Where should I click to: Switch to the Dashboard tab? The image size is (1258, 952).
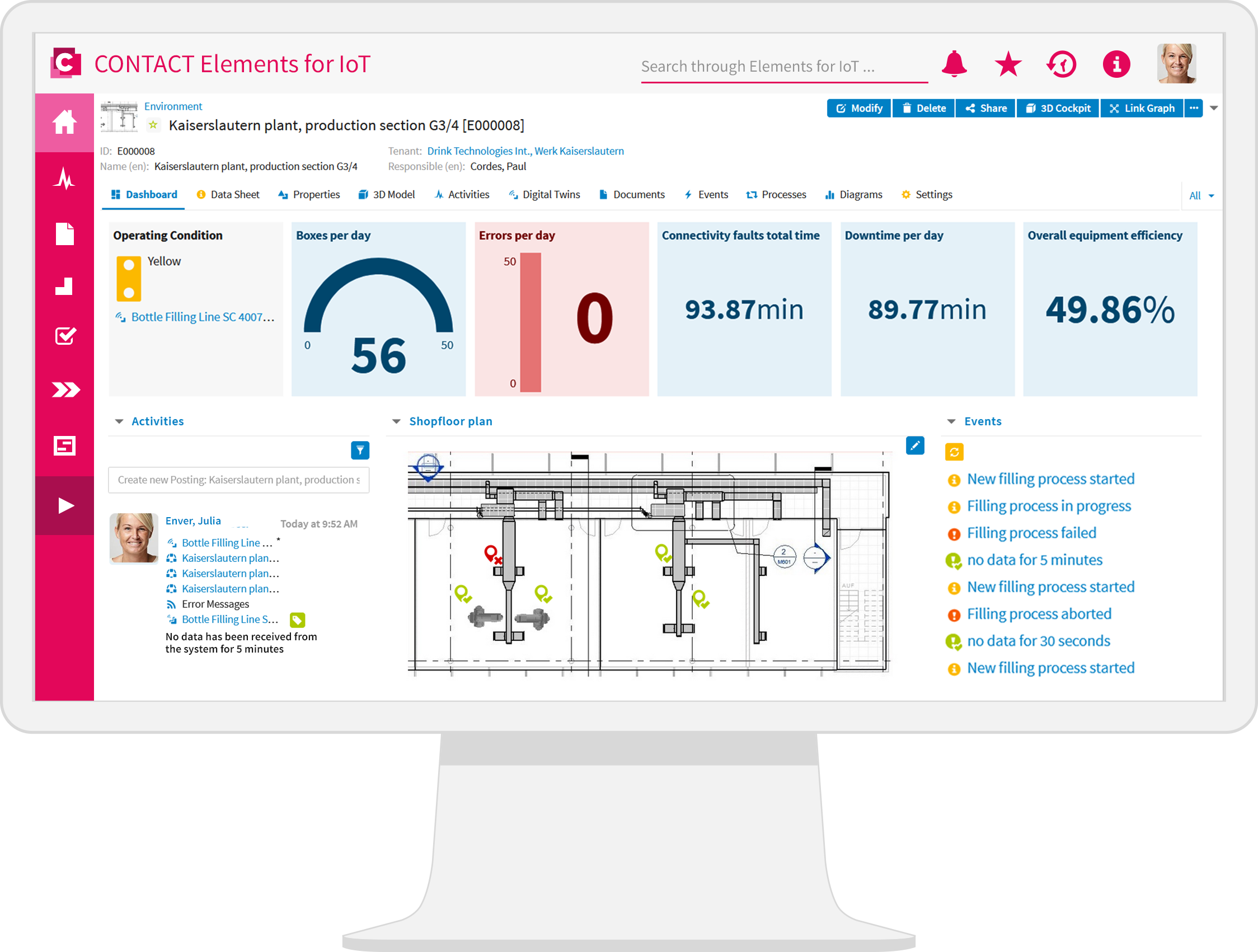pyautogui.click(x=144, y=195)
